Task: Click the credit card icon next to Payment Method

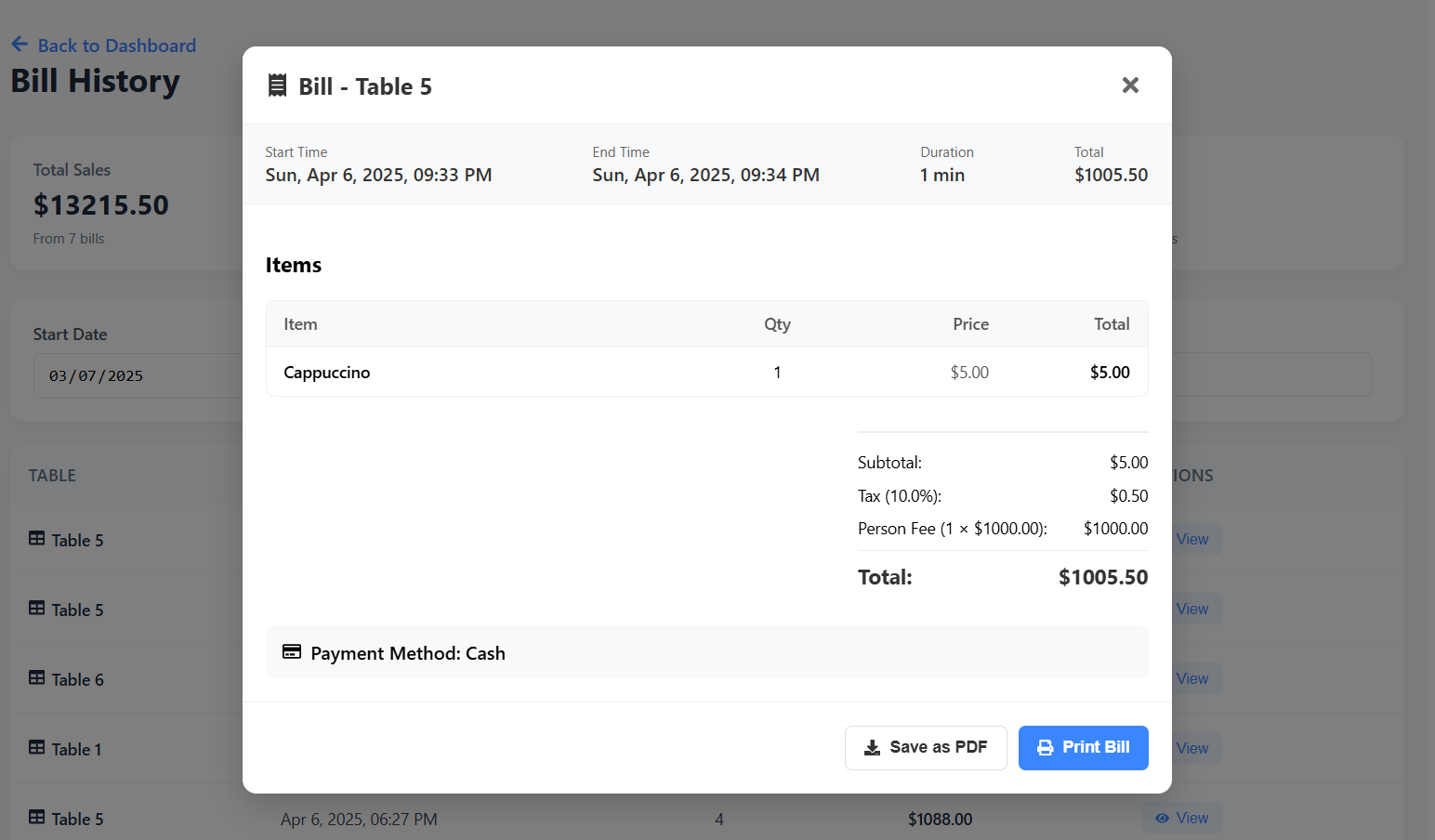Action: point(290,652)
